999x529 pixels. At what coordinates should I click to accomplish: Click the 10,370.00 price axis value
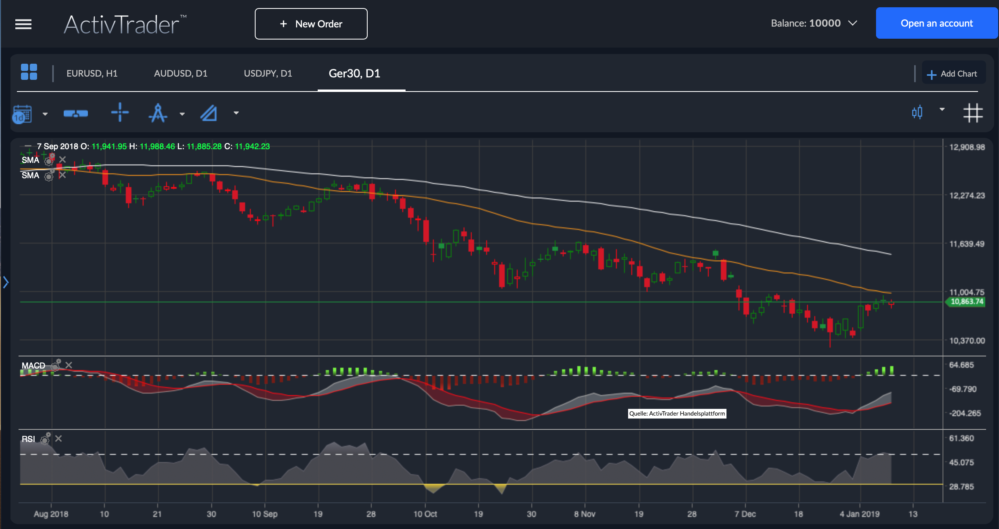click(x=967, y=340)
